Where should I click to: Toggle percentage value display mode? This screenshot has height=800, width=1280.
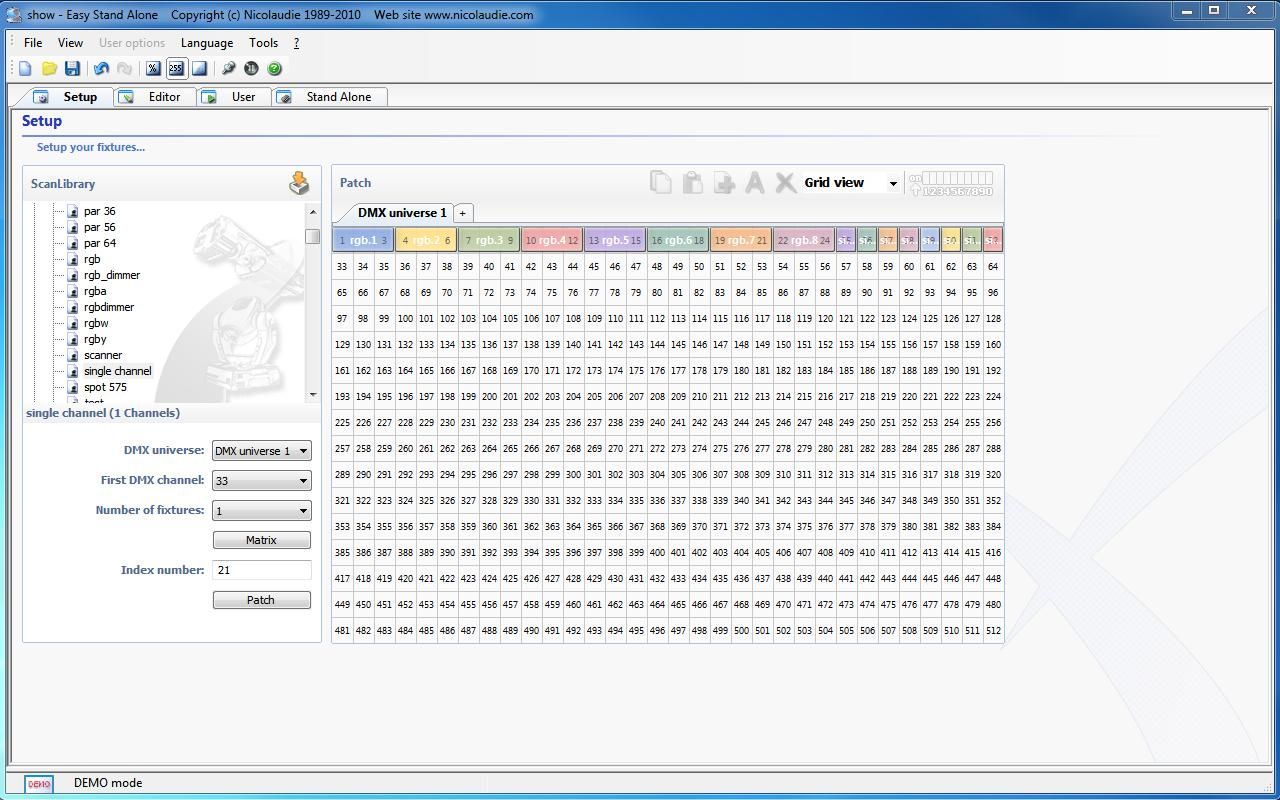[153, 69]
